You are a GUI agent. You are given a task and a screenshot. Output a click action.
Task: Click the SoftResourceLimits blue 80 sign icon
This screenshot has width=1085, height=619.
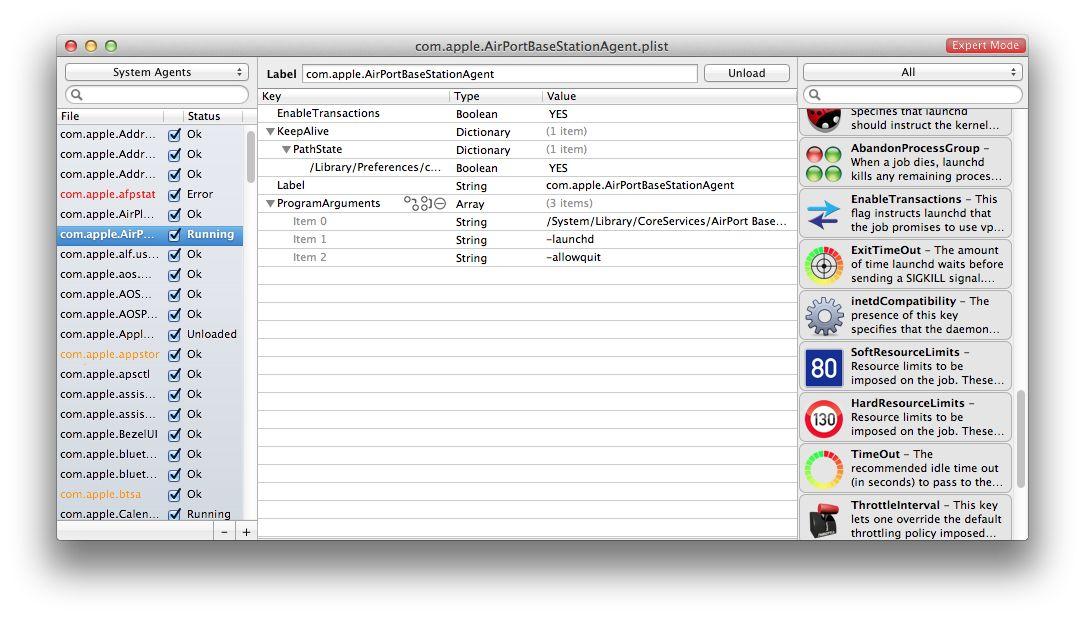823,367
